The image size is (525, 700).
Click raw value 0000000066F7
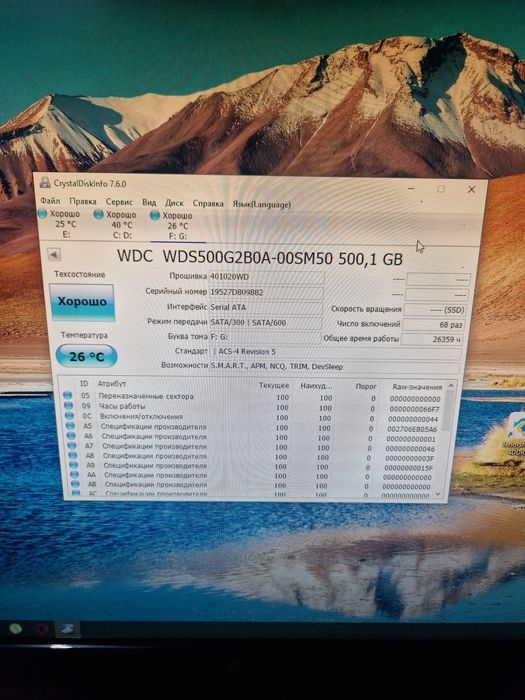414,409
